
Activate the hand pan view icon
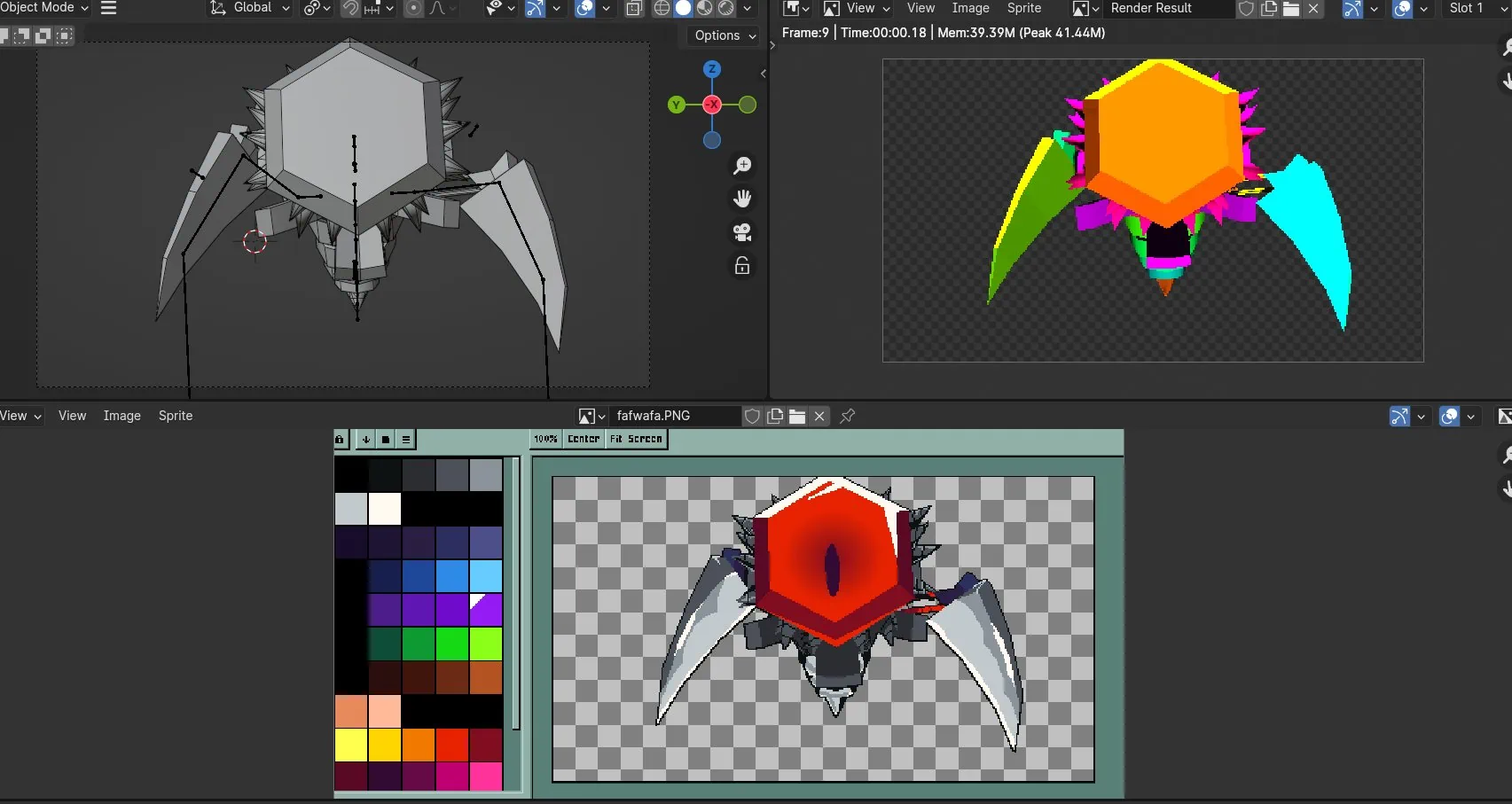[x=742, y=199]
